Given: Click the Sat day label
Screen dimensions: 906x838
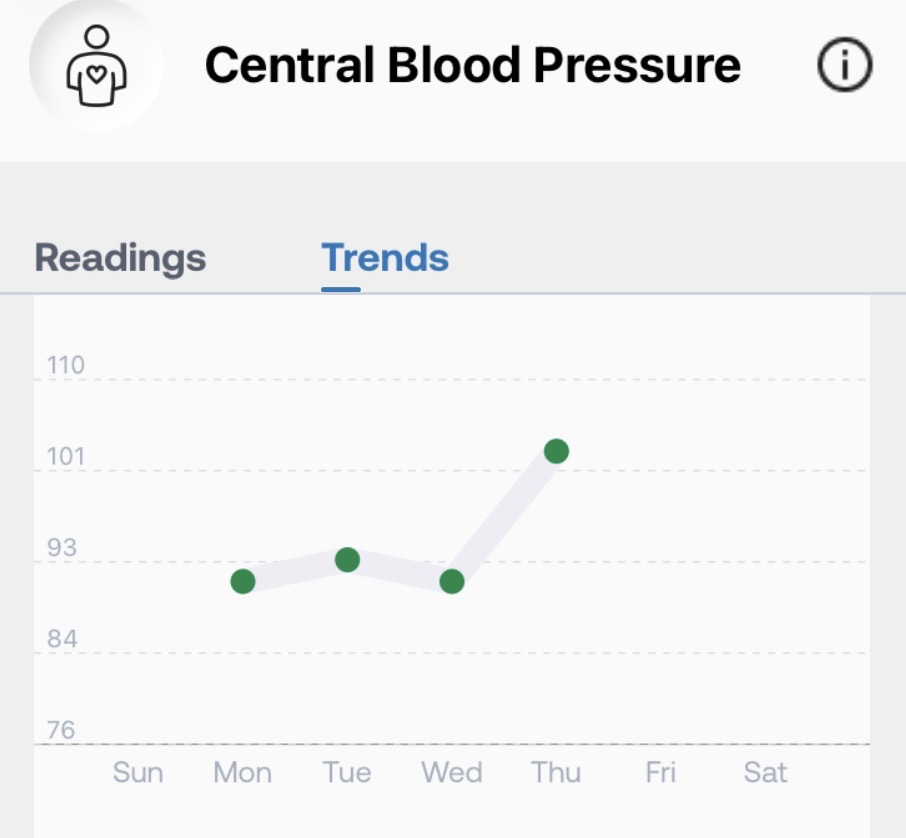Looking at the screenshot, I should coord(765,773).
